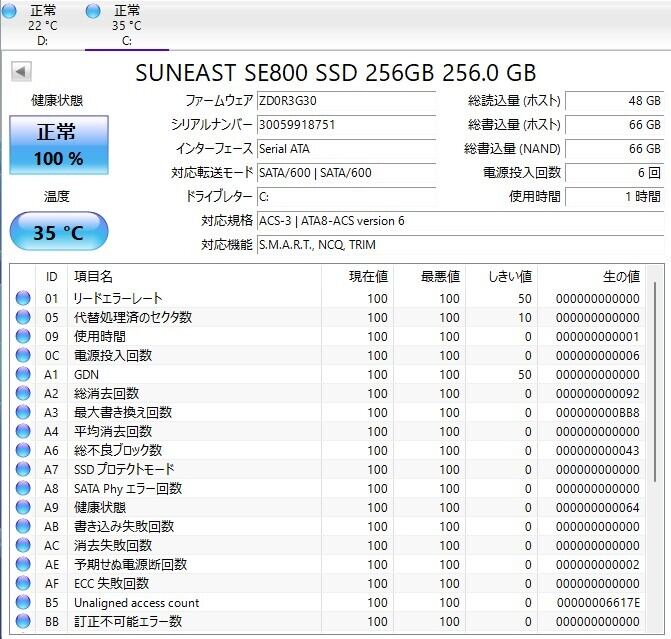Image resolution: width=671 pixels, height=639 pixels.
Task: Click the status orb for SATA Phy row
Action: (x=23, y=488)
